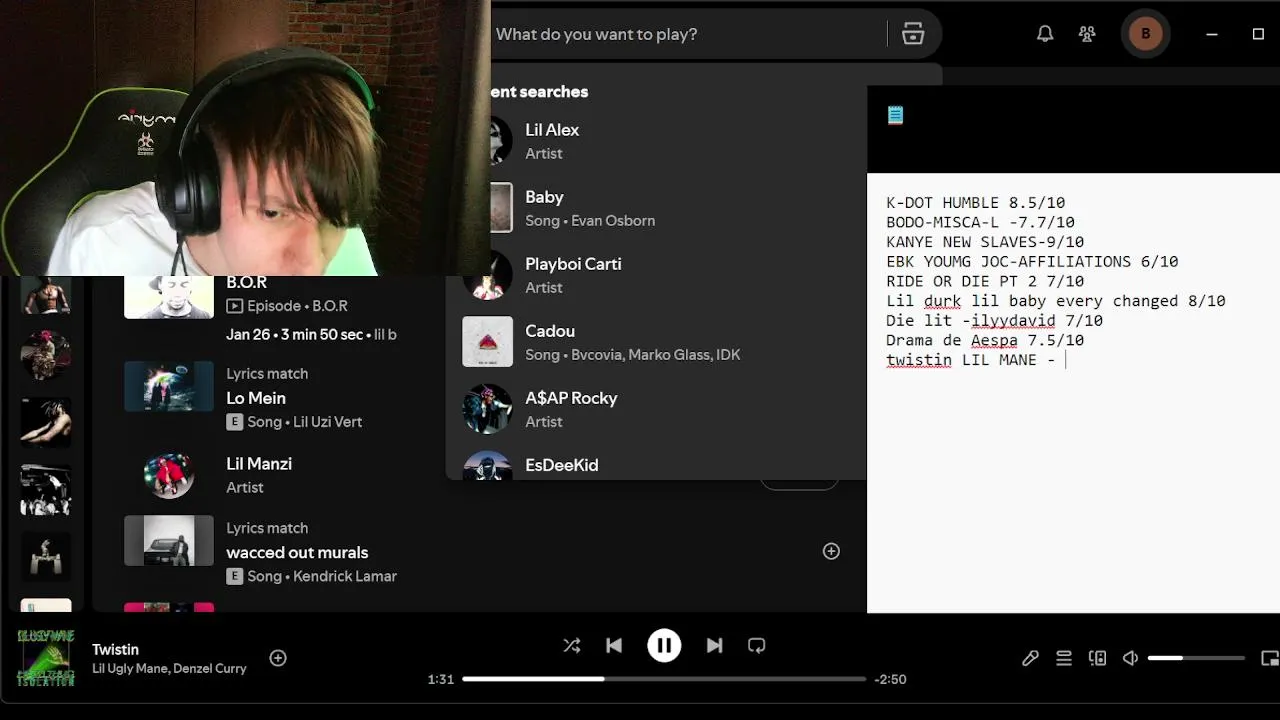Image resolution: width=1280 pixels, height=720 pixels.
Task: Open sidebar playlist below the top one
Action: (45, 357)
